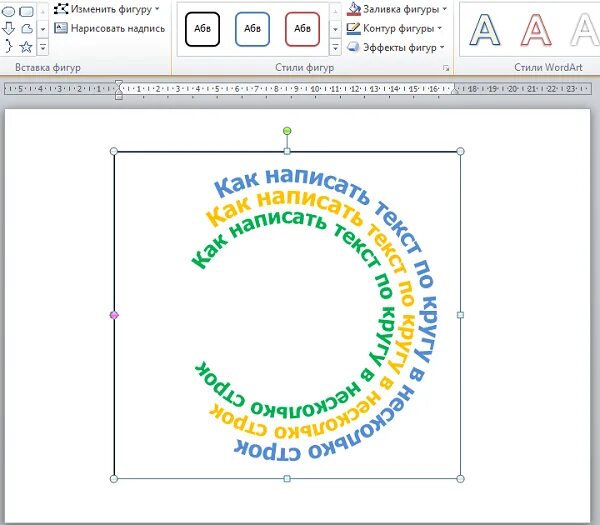This screenshot has width=600, height=525.
Task: Select the rounded rectangle shape
Action: [x=26, y=11]
